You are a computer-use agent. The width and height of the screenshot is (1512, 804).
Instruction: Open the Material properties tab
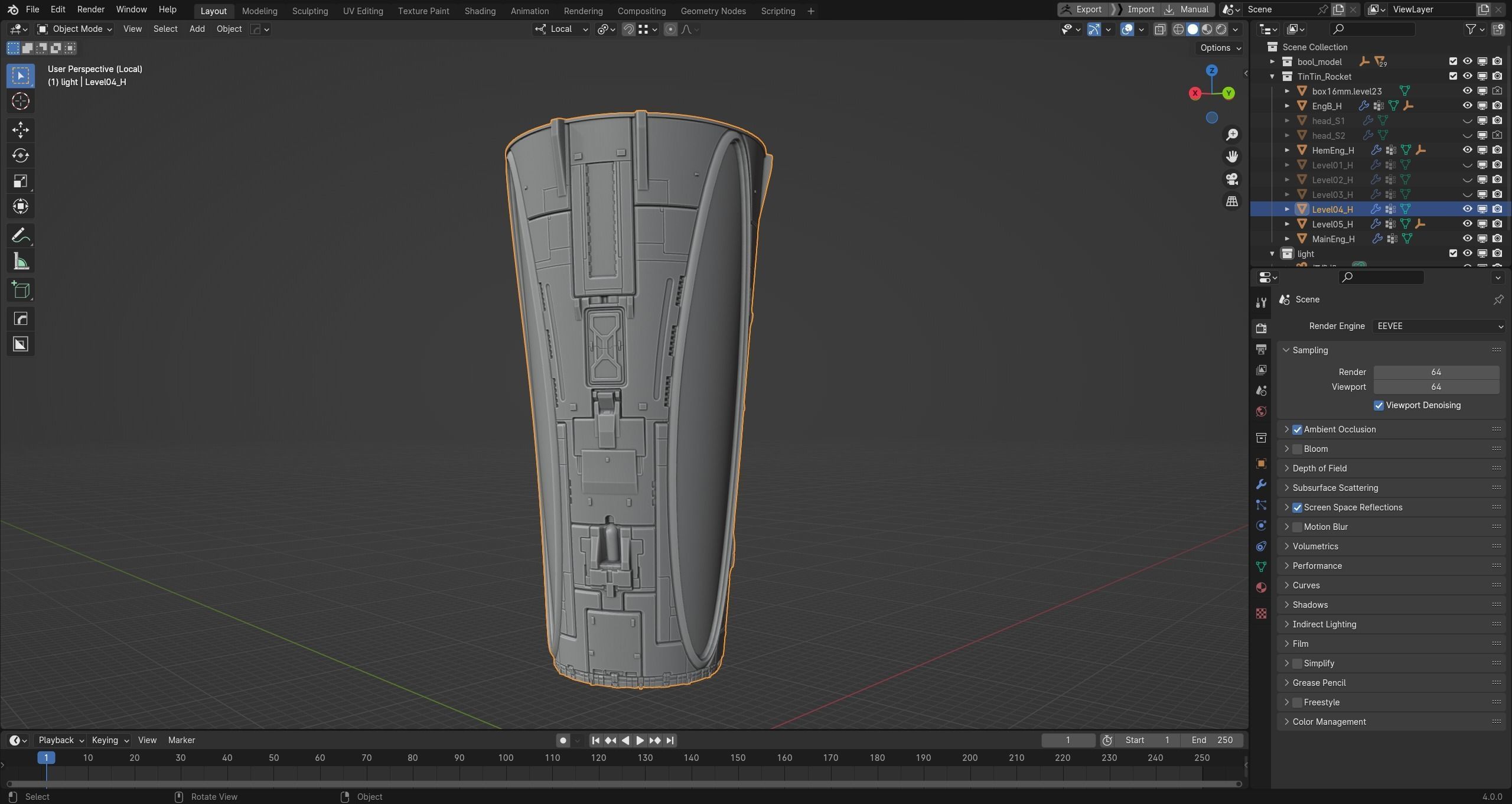point(1261,587)
